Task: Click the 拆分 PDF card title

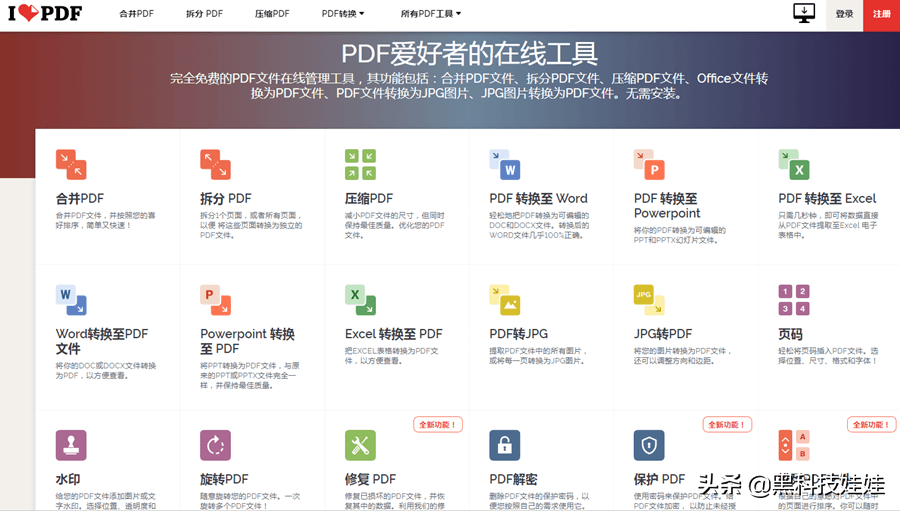Action: tap(226, 199)
